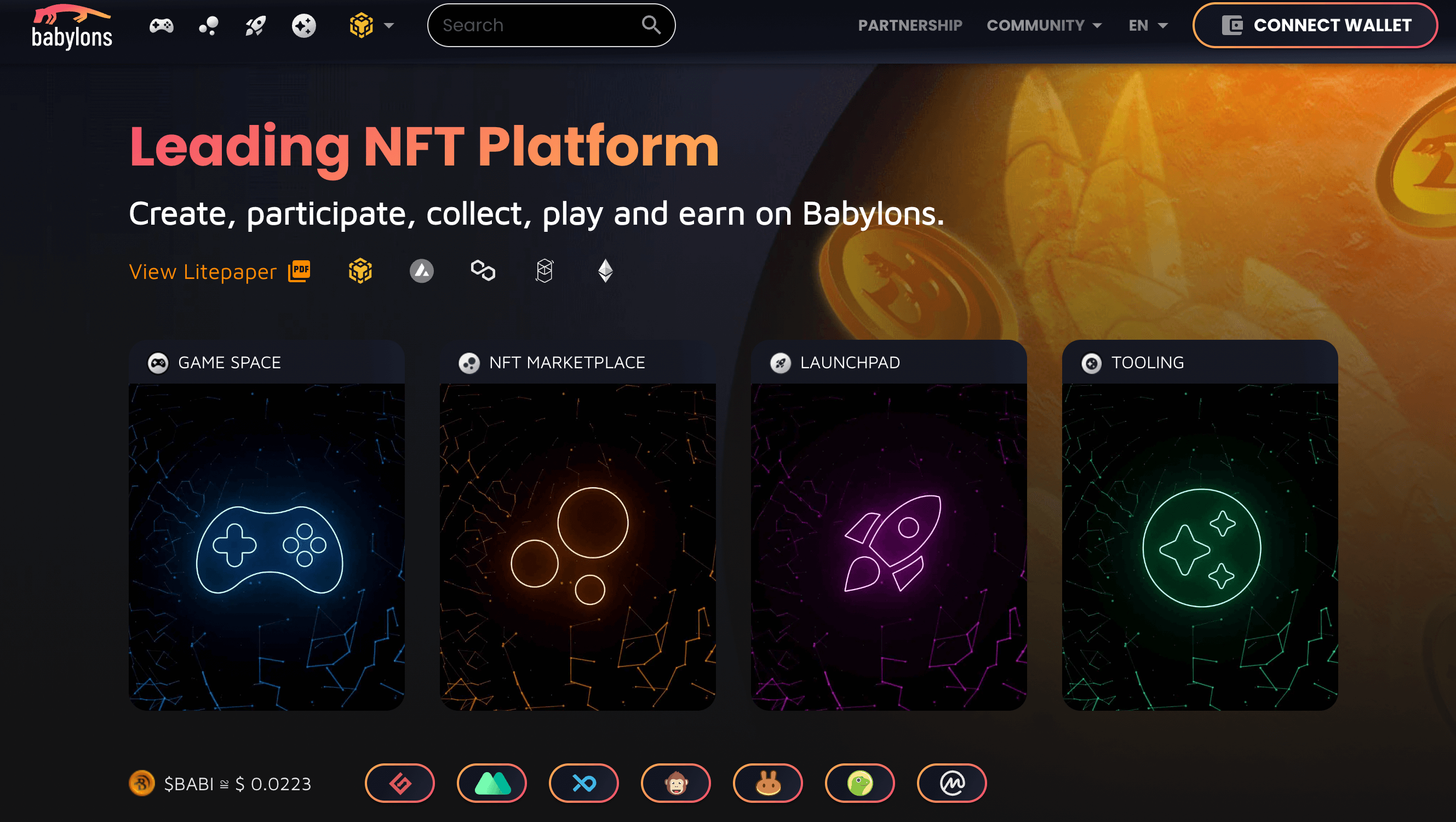Open the green gecko CoinGecko badge

pyautogui.click(x=859, y=783)
